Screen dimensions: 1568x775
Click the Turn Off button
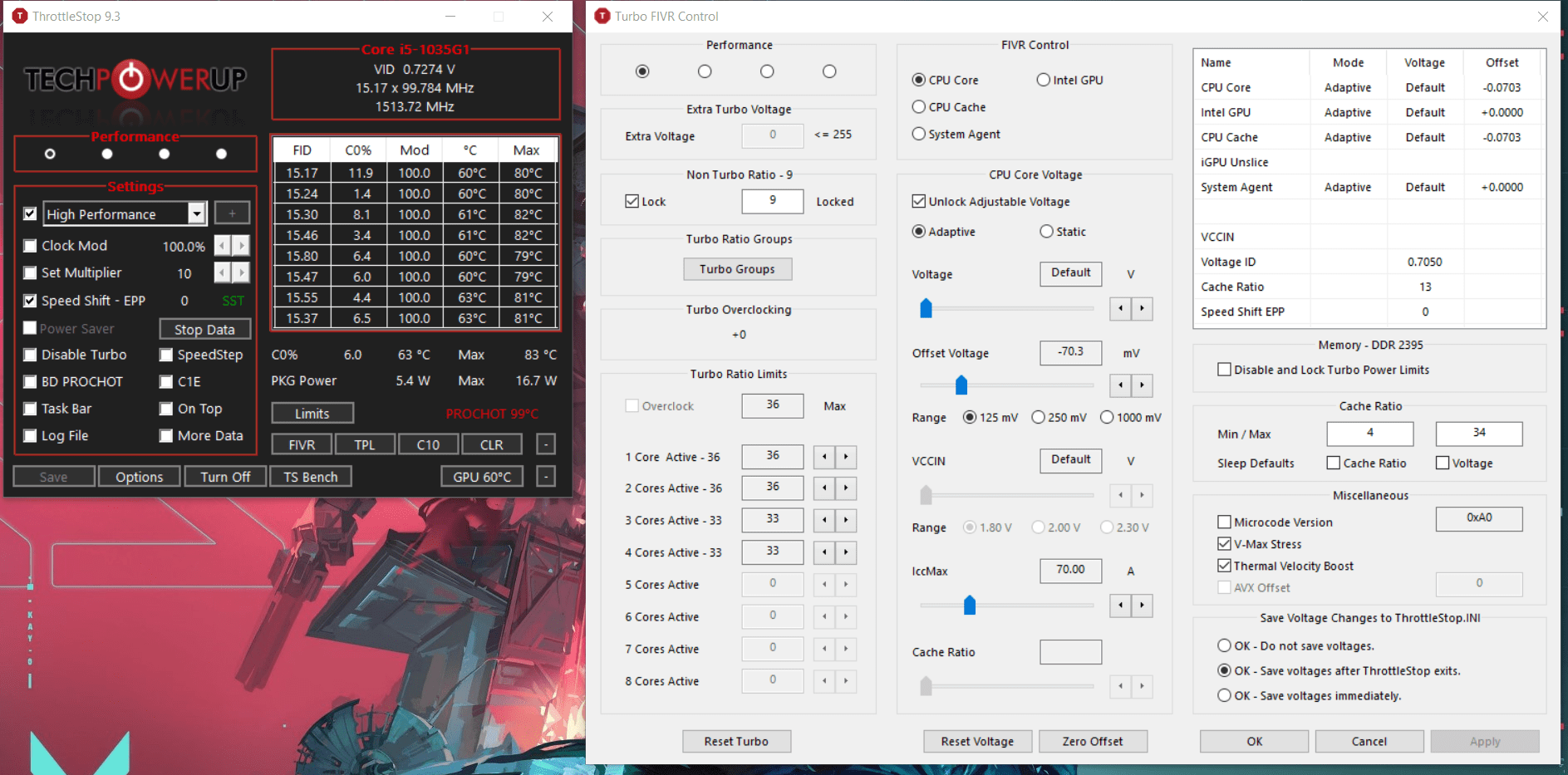coord(225,476)
